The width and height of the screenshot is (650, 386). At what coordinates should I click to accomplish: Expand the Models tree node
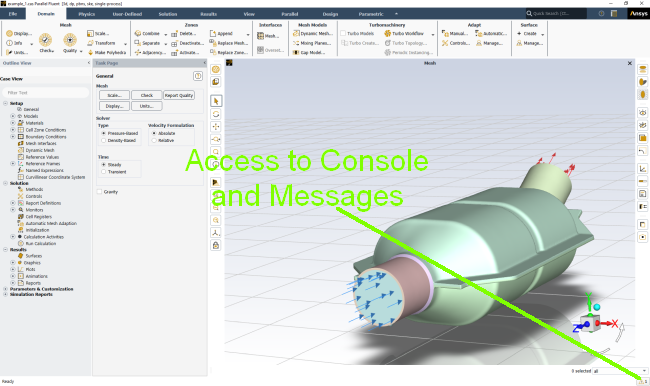[x=13, y=116]
